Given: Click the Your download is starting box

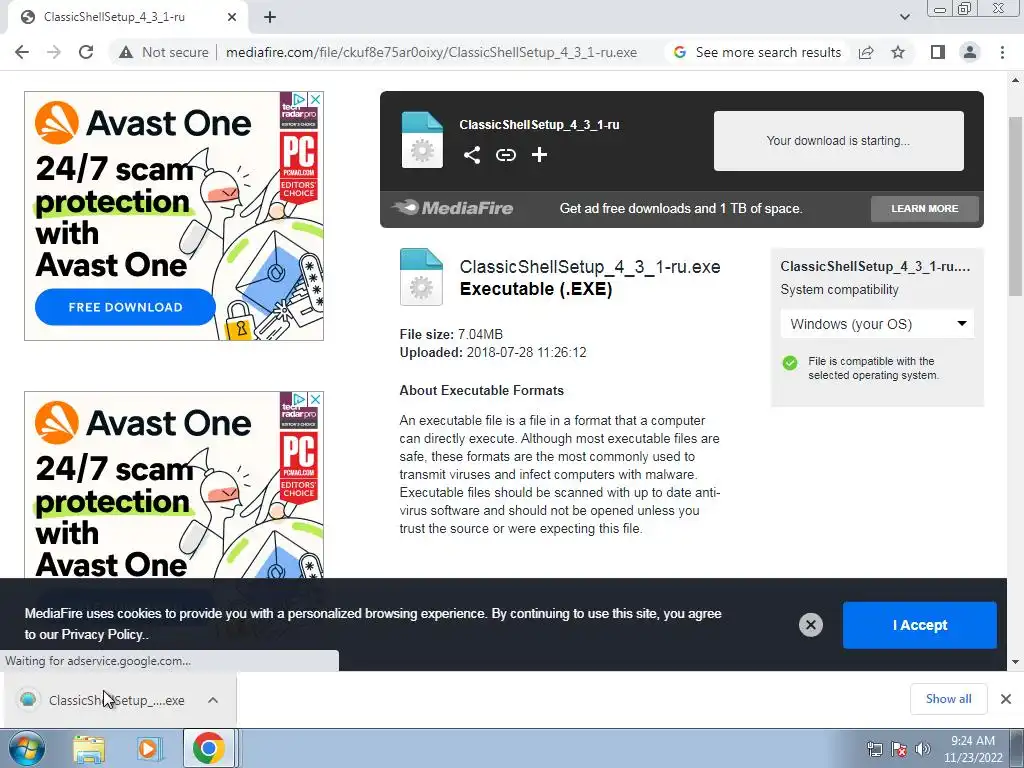Looking at the screenshot, I should point(839,141).
